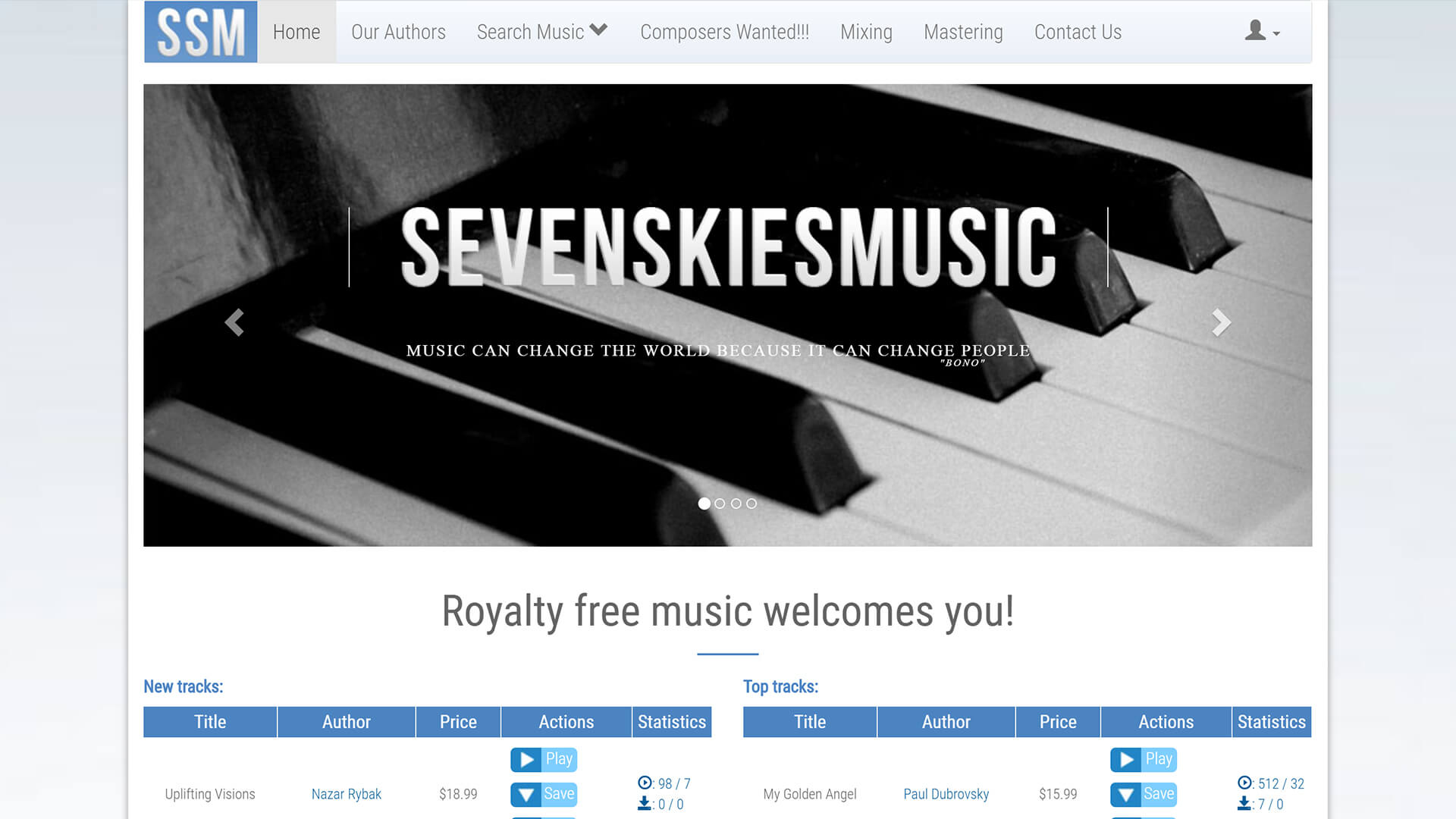Save the My Golden Angel track

1144,794
